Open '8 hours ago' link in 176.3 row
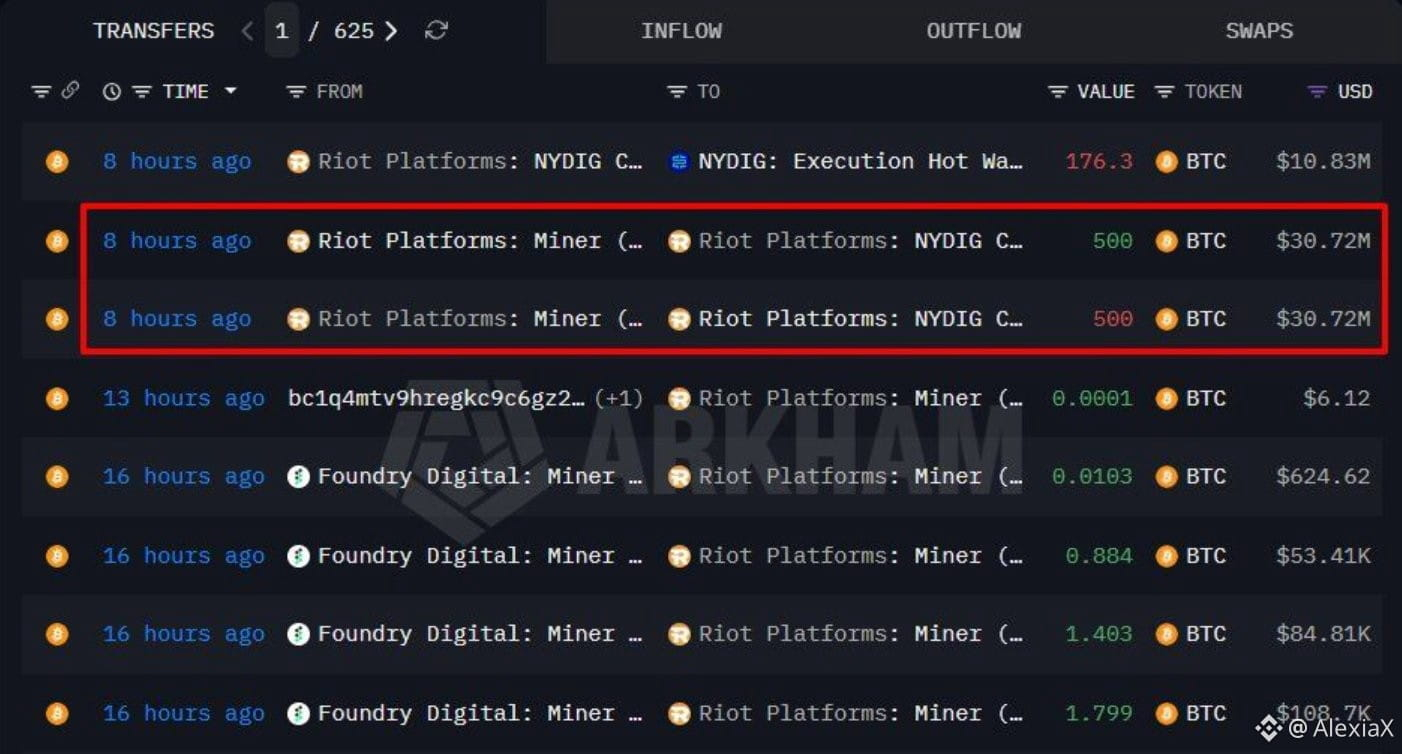1402x754 pixels. tap(177, 162)
